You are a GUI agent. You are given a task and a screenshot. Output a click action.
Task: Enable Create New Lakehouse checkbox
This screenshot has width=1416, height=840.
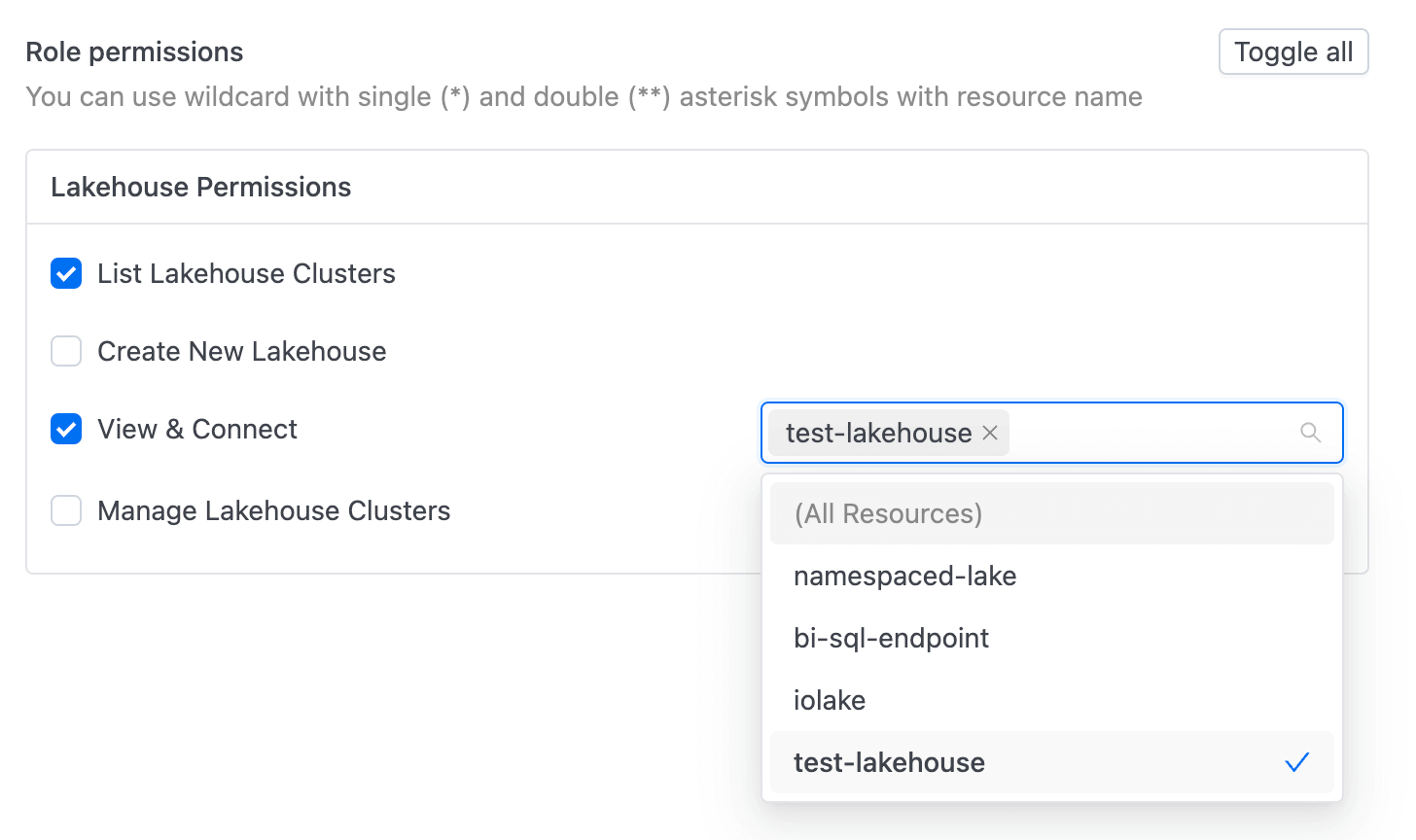(x=66, y=351)
